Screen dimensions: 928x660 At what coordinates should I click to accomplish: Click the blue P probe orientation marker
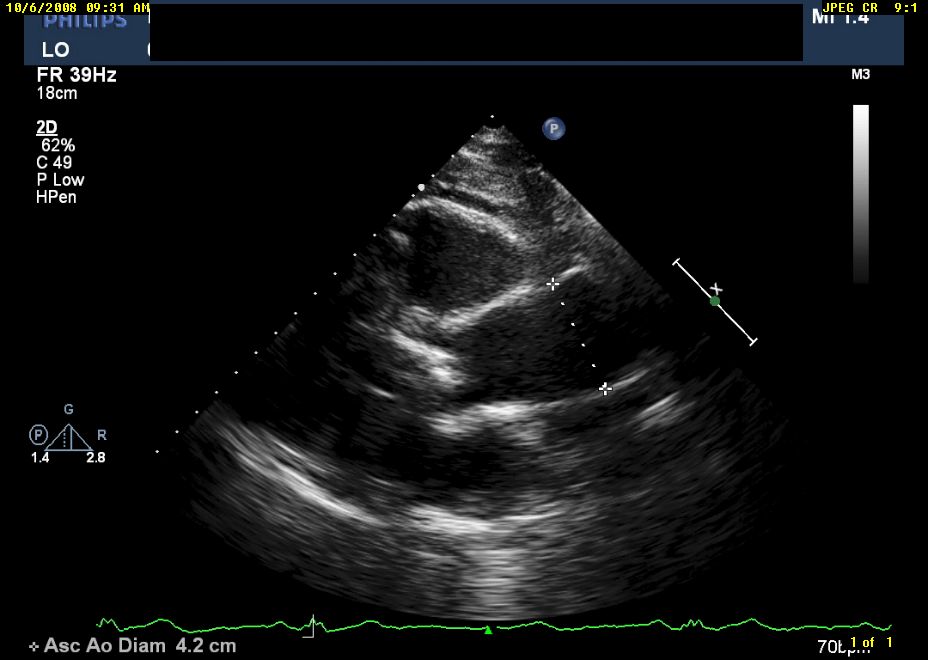tap(554, 128)
